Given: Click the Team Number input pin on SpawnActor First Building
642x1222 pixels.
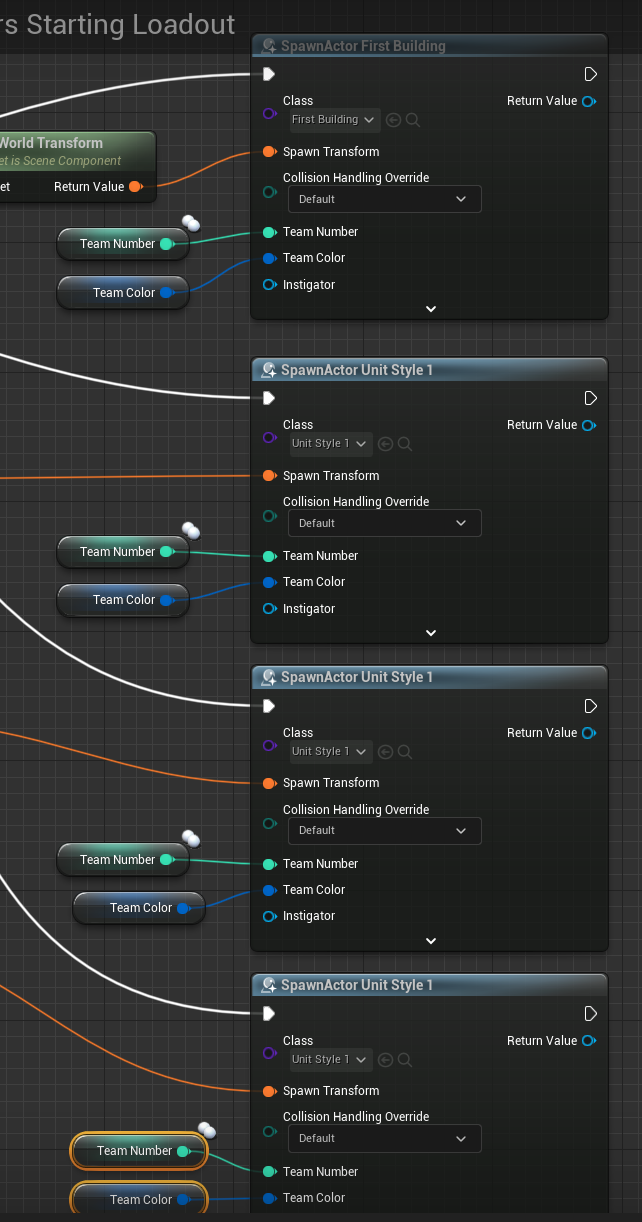Looking at the screenshot, I should [269, 232].
